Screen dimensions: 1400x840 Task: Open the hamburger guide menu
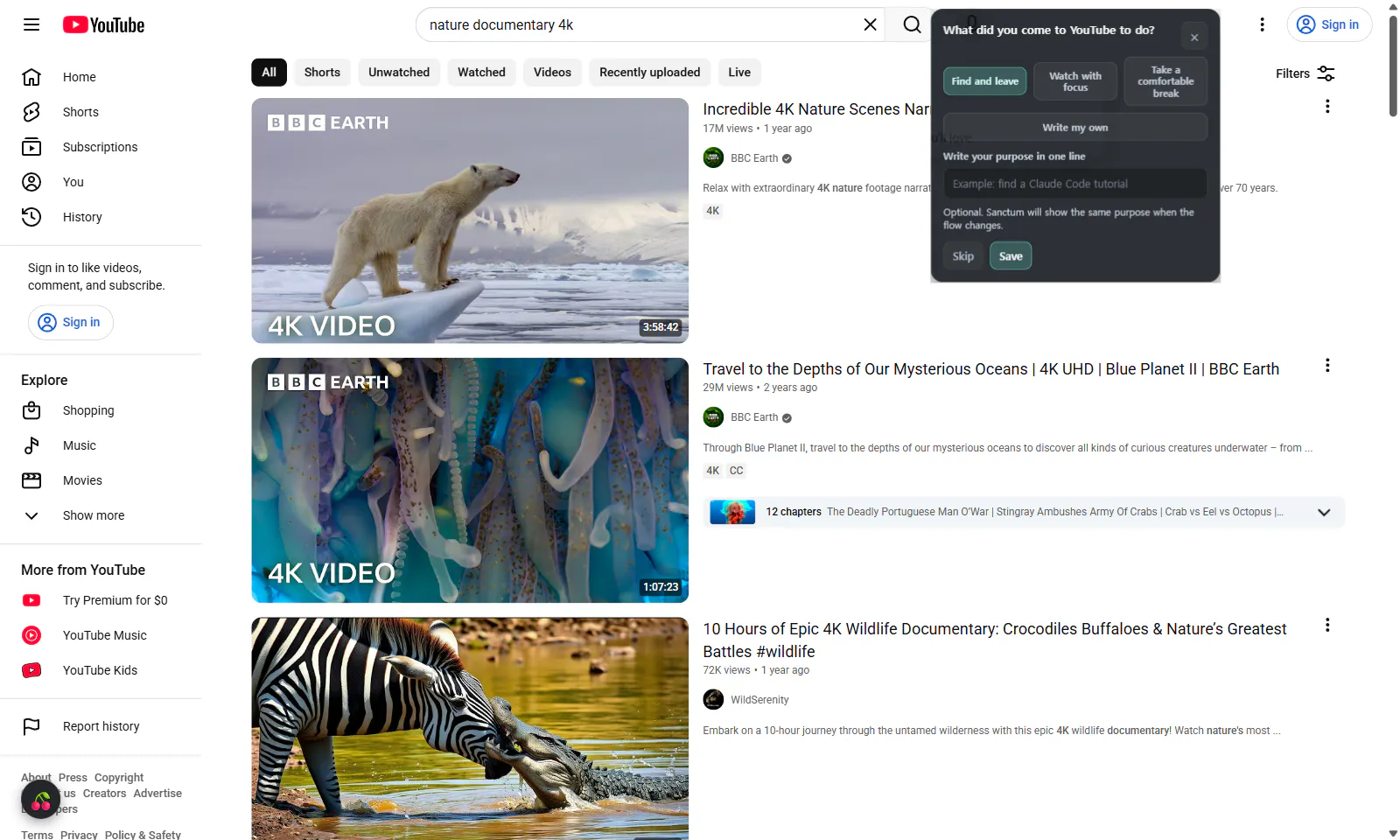[x=31, y=24]
